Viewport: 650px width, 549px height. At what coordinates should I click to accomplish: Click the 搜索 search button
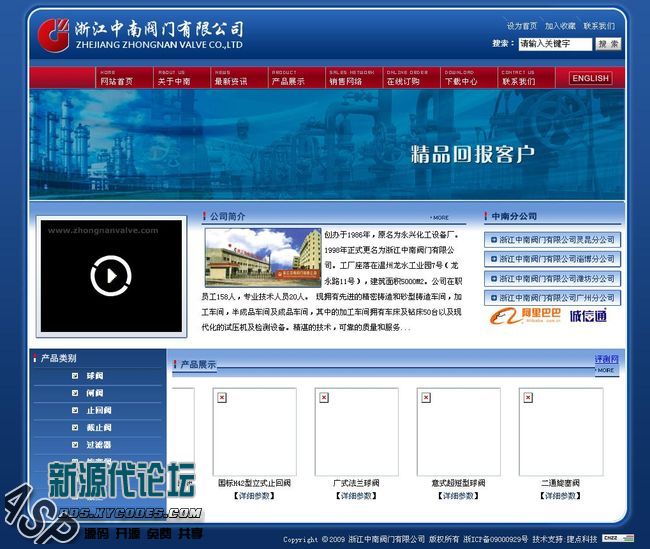608,44
